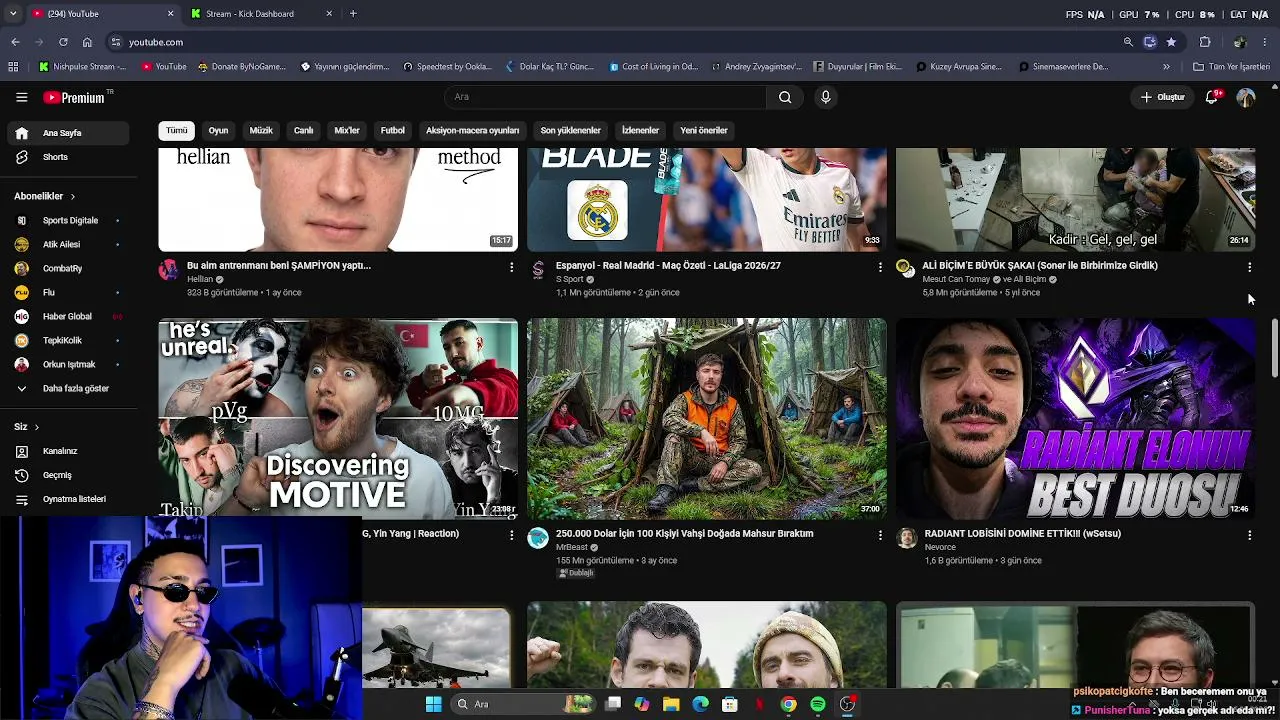Image resolution: width=1280 pixels, height=720 pixels.
Task: Switch to OBS Studio in the taskbar
Action: coord(847,704)
